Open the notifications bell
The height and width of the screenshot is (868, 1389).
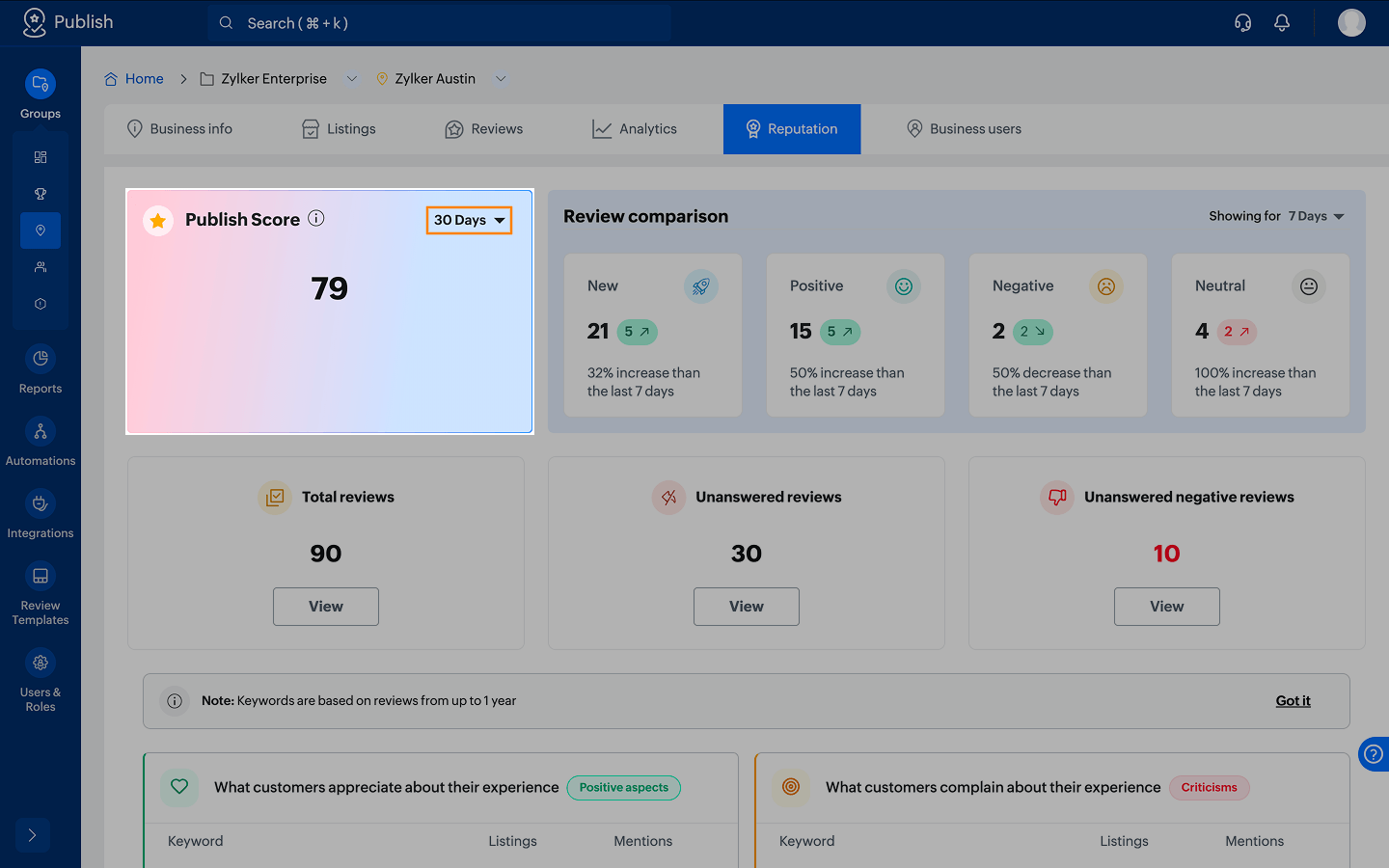coord(1282,23)
